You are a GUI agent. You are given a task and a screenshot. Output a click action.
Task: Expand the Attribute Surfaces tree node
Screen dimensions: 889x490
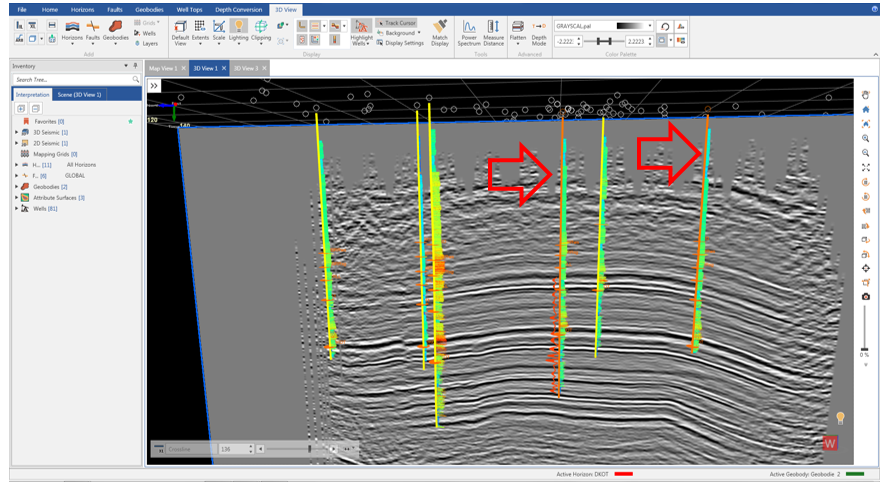[x=16, y=197]
